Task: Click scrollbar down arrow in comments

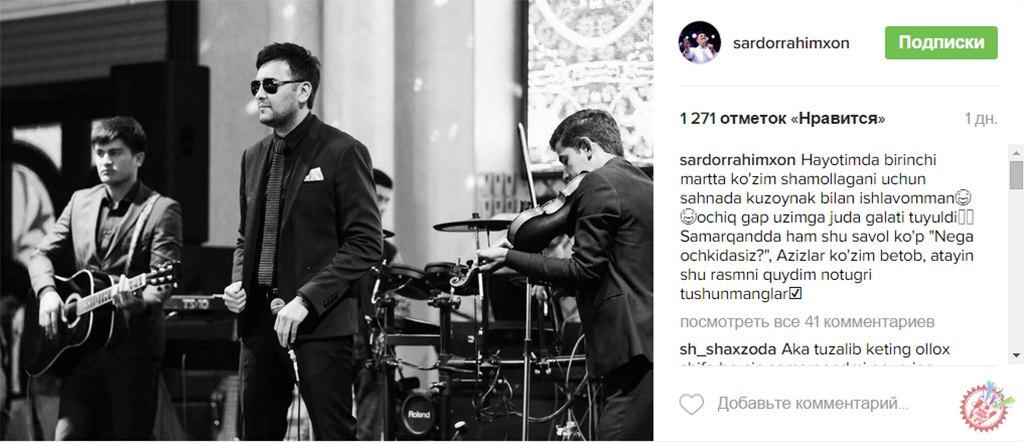Action: [x=1016, y=355]
